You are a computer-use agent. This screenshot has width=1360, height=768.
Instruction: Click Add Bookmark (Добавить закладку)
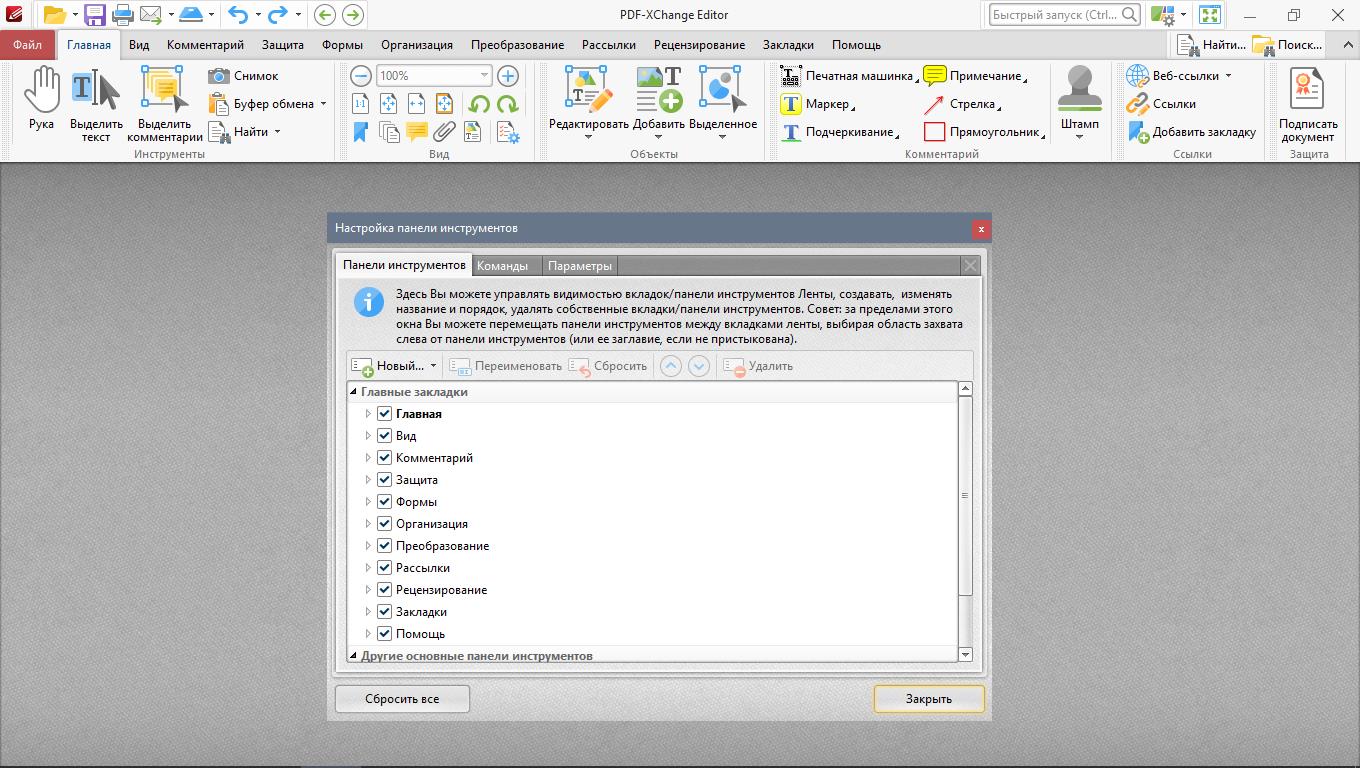coord(1192,132)
